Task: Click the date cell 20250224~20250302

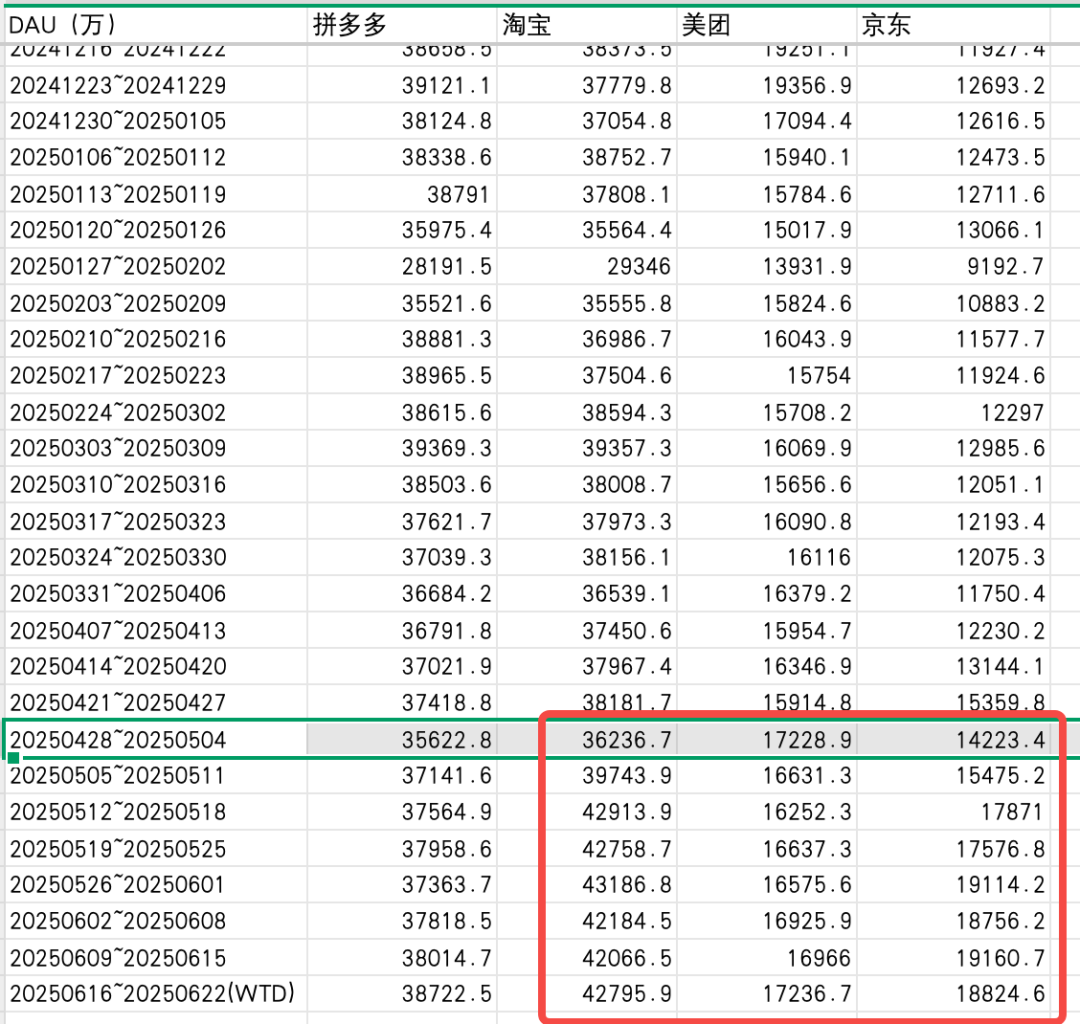Action: [156, 412]
